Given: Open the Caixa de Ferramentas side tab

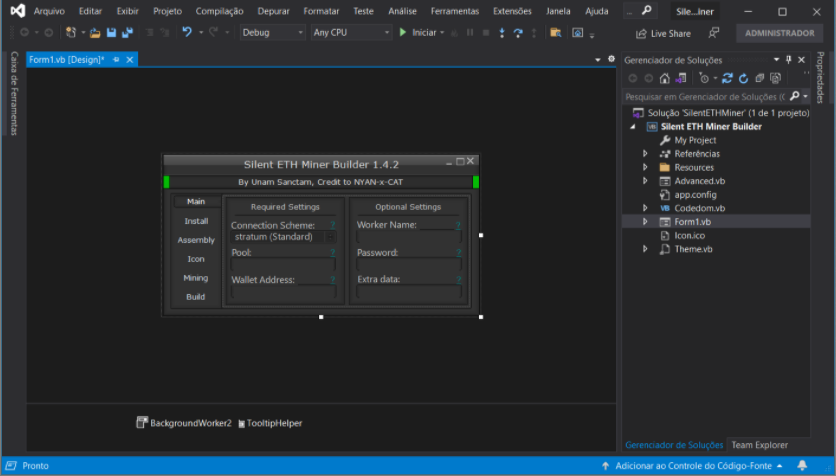Looking at the screenshot, I should (14, 93).
